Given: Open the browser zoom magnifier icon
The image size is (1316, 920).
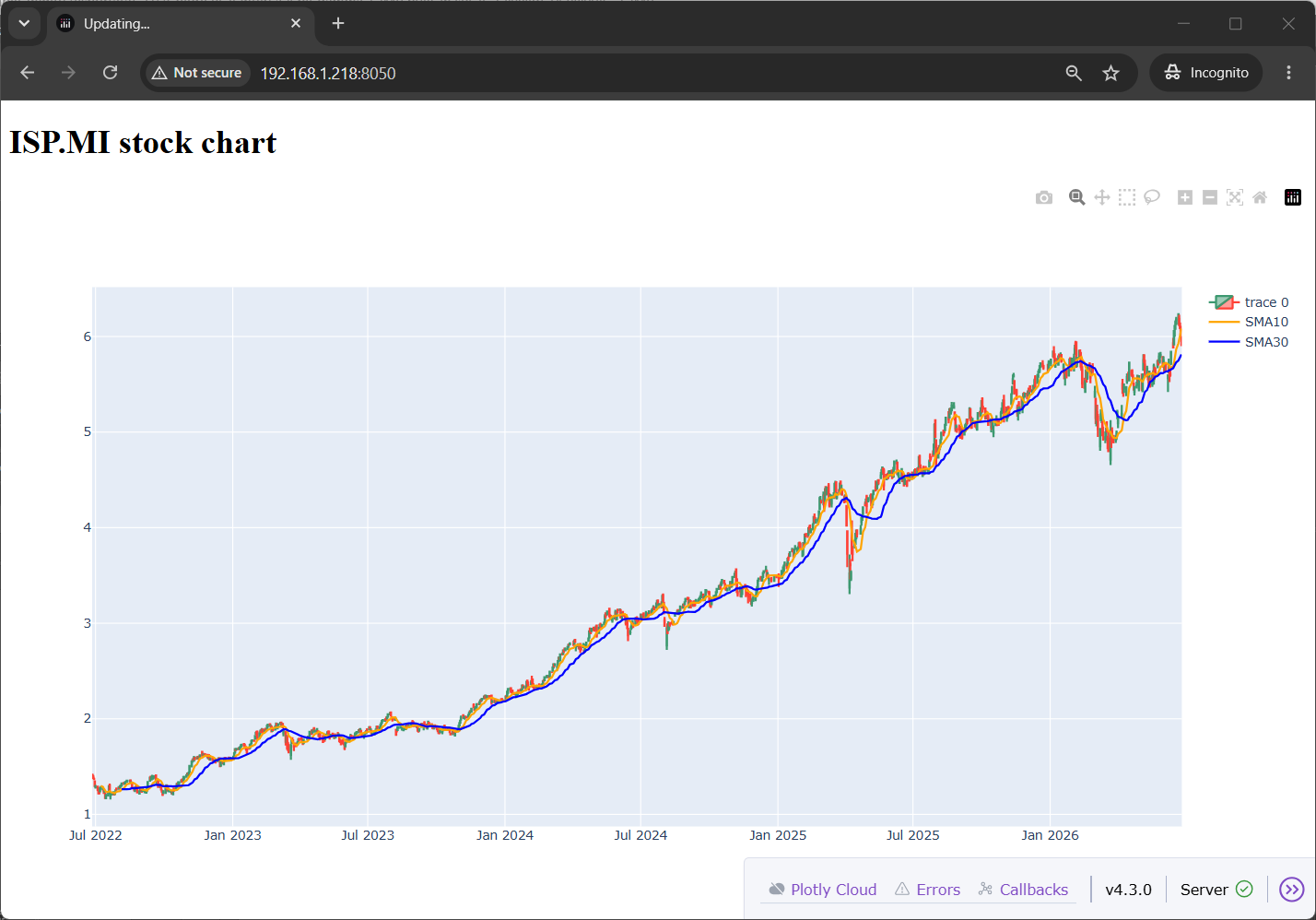Looking at the screenshot, I should [1074, 73].
